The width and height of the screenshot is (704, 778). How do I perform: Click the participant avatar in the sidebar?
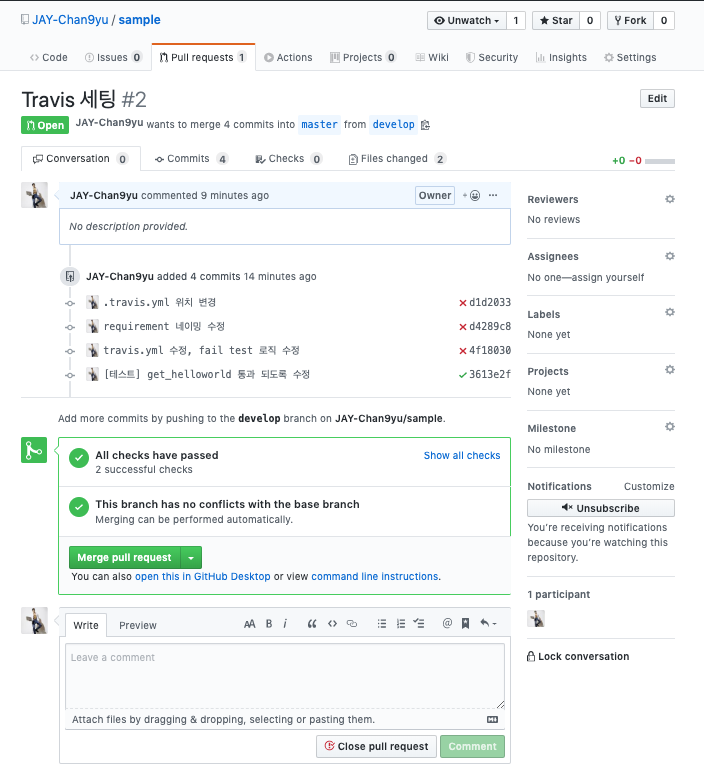click(x=536, y=619)
